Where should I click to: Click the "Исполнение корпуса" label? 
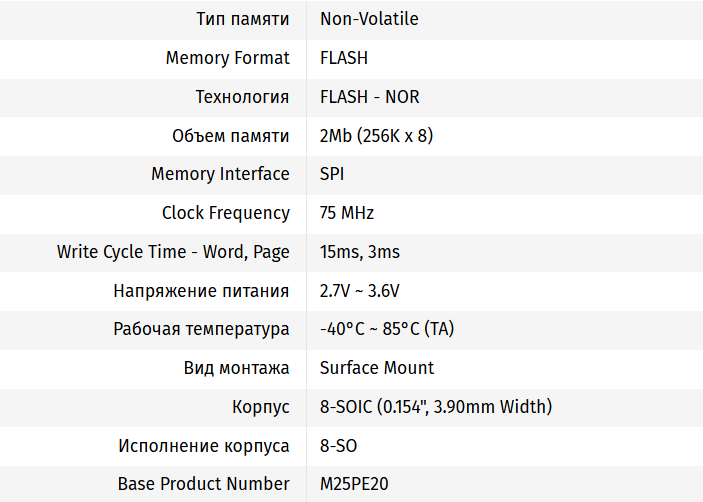204,446
